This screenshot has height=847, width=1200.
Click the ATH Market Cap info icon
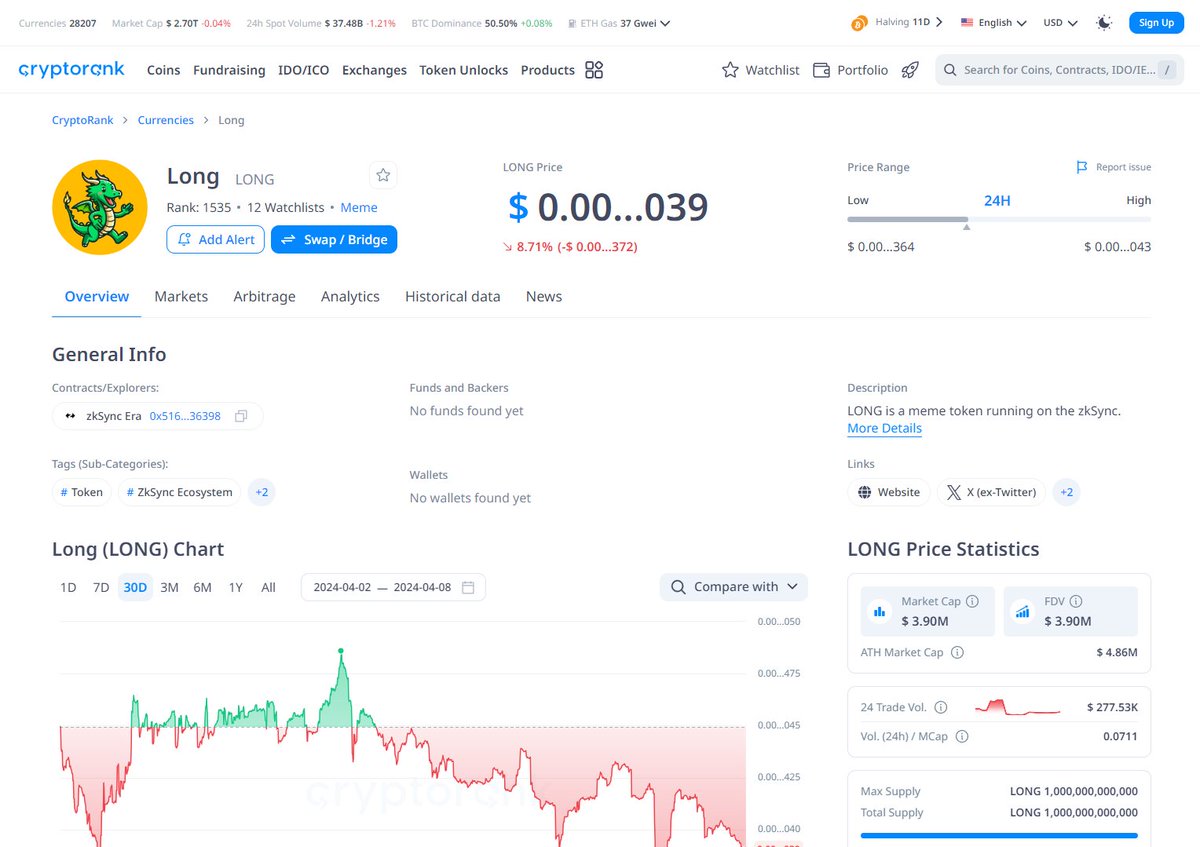pos(957,652)
